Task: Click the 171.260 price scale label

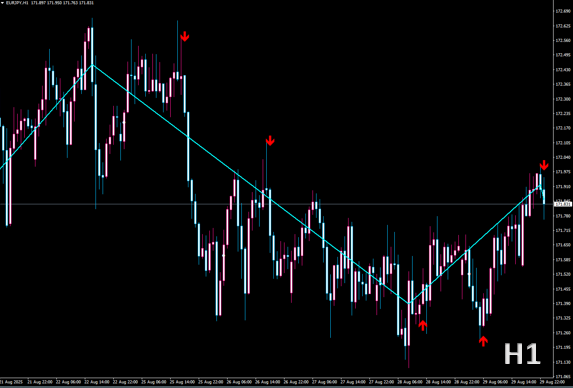Action: click(x=563, y=333)
